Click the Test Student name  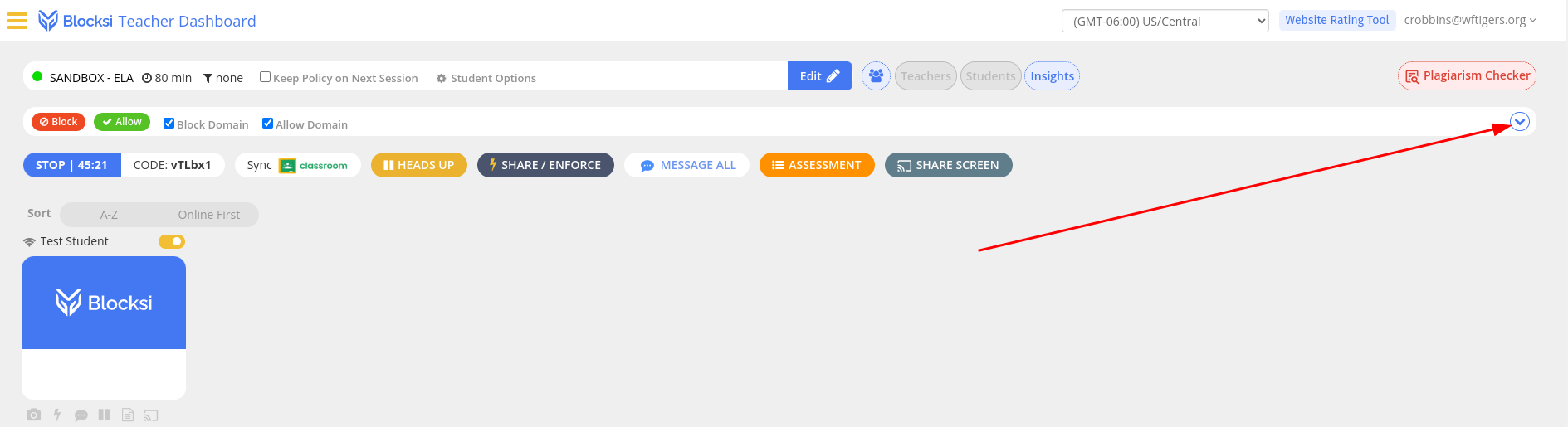(74, 241)
